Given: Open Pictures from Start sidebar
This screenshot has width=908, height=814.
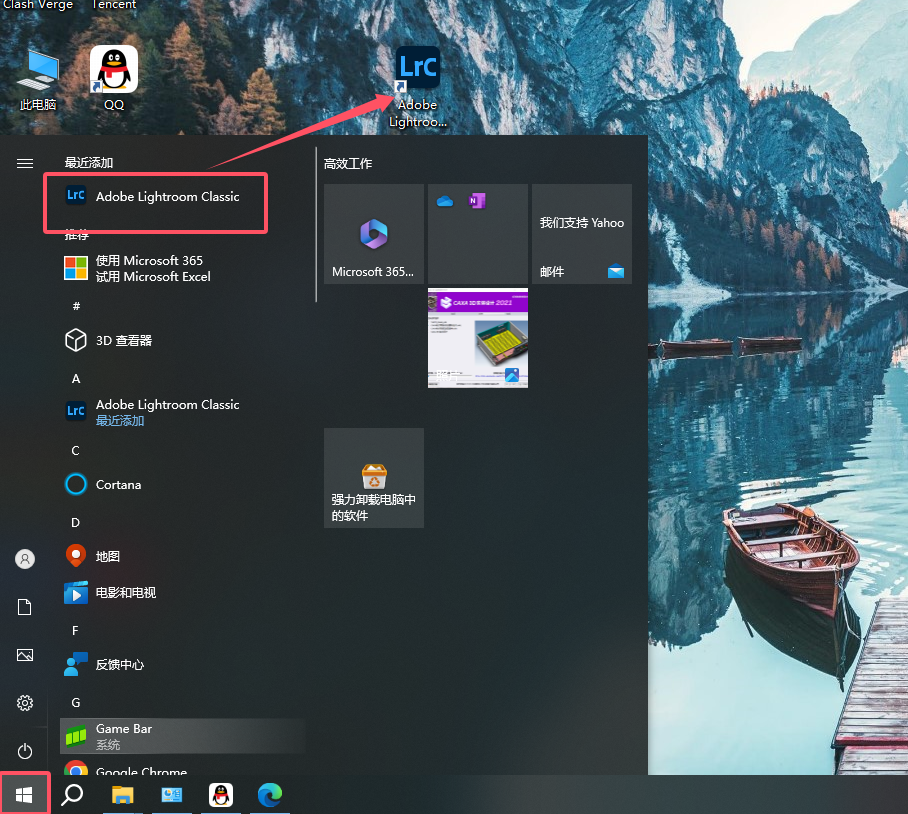Looking at the screenshot, I should [25, 655].
